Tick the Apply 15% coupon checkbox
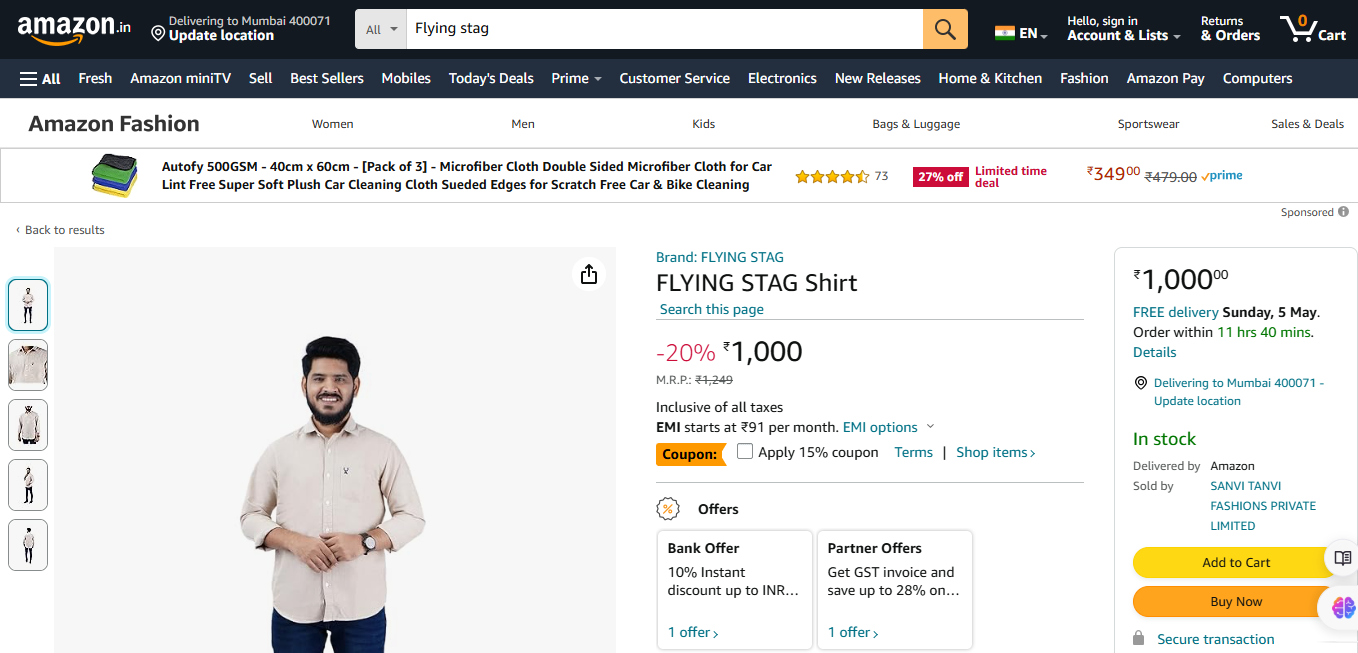Image resolution: width=1358 pixels, height=653 pixels. (x=745, y=451)
